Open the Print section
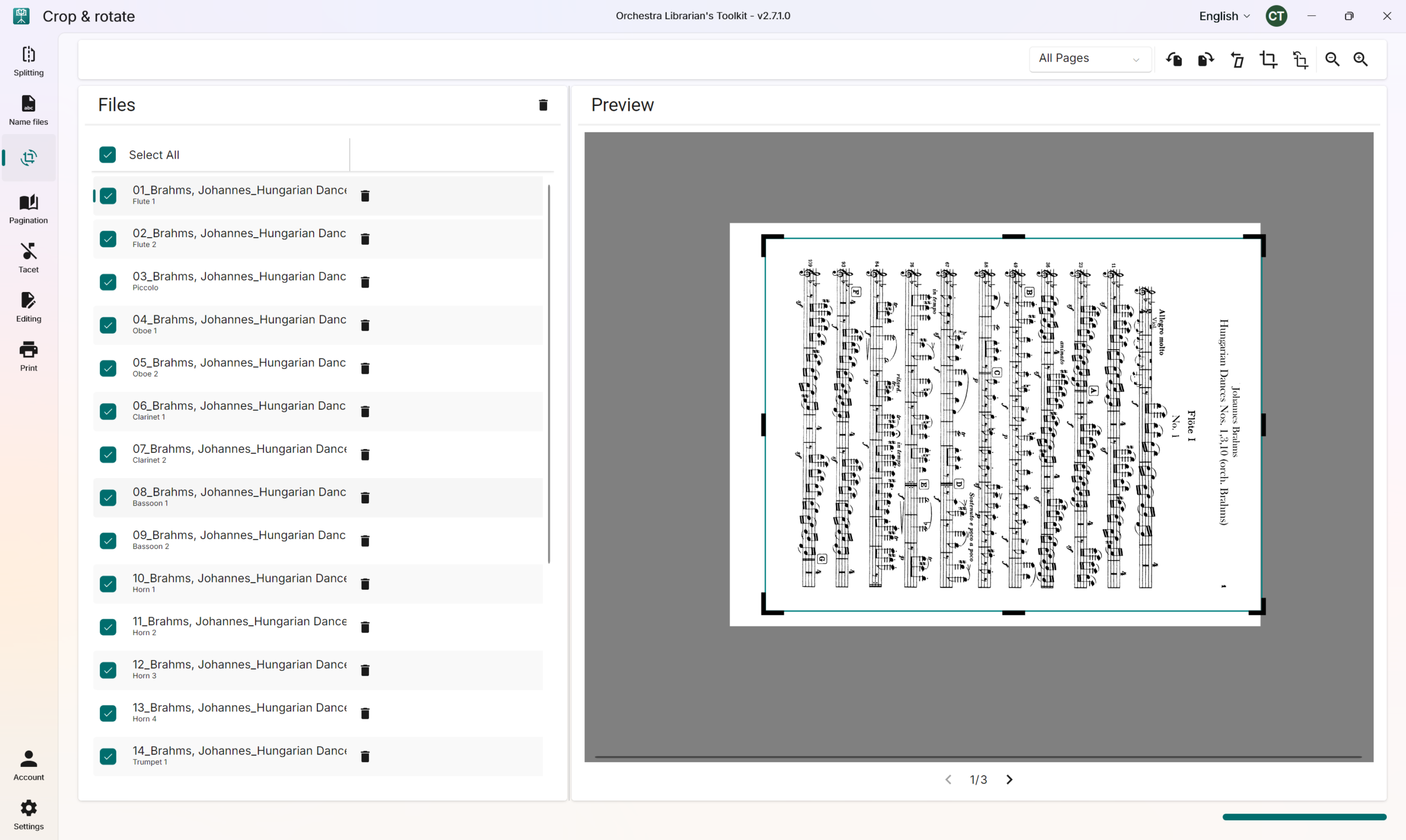Image resolution: width=1406 pixels, height=840 pixels. tap(29, 357)
